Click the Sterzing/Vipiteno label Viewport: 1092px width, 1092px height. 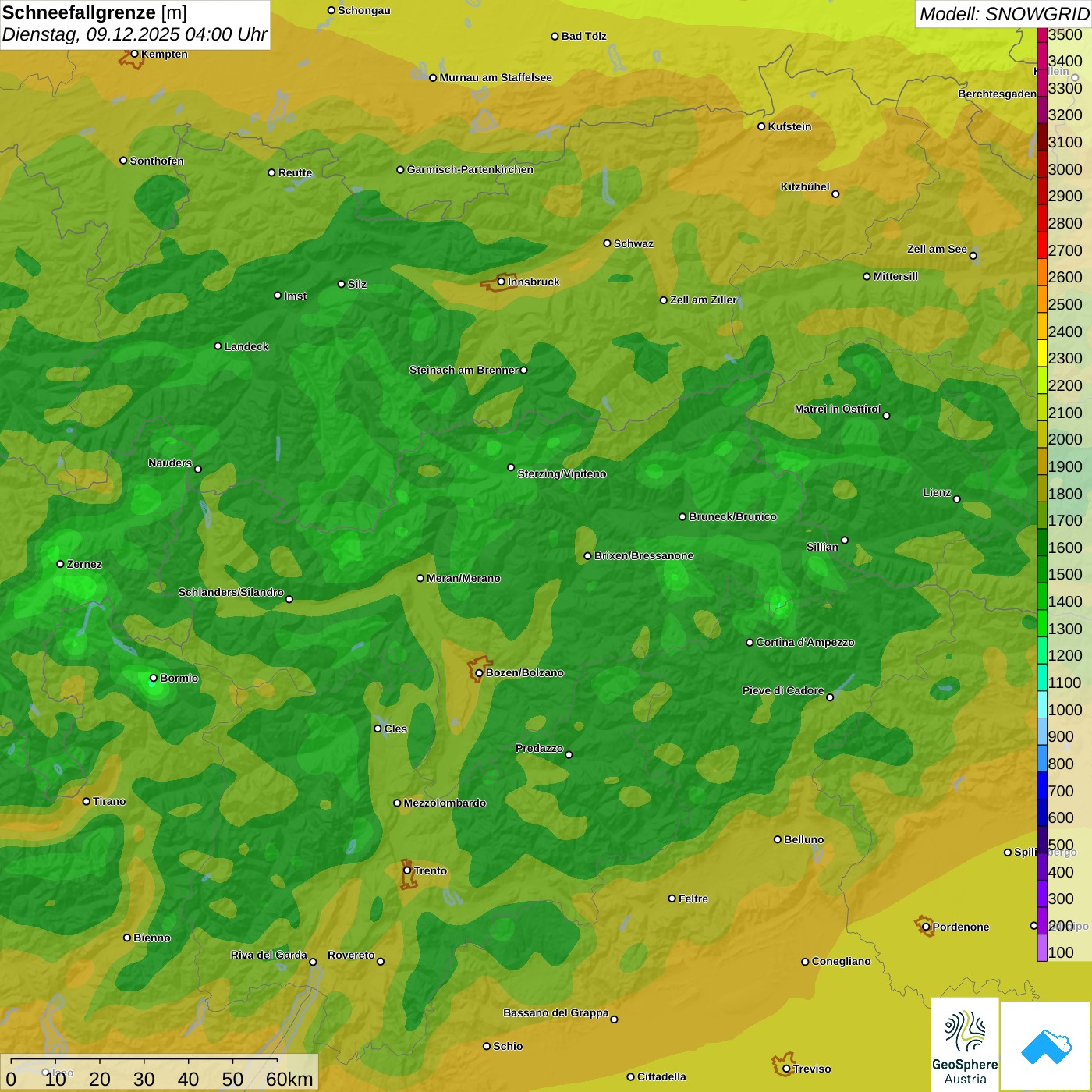click(562, 473)
